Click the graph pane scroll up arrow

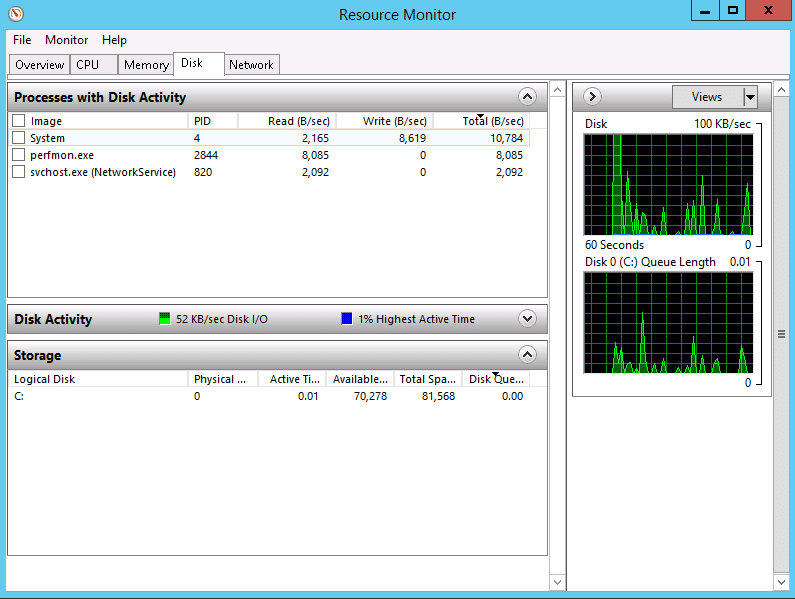781,90
